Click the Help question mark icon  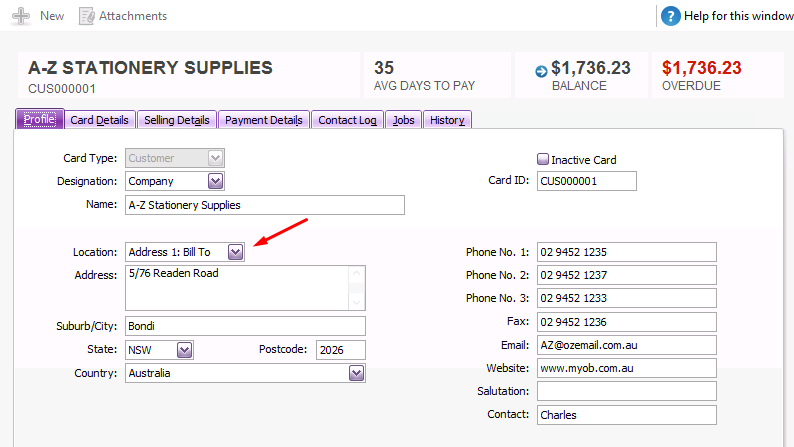pyautogui.click(x=670, y=16)
